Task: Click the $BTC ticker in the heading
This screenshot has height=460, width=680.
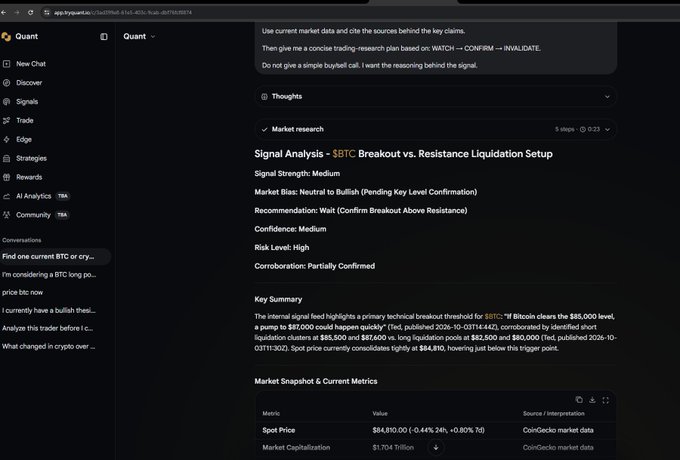Action: tap(344, 154)
